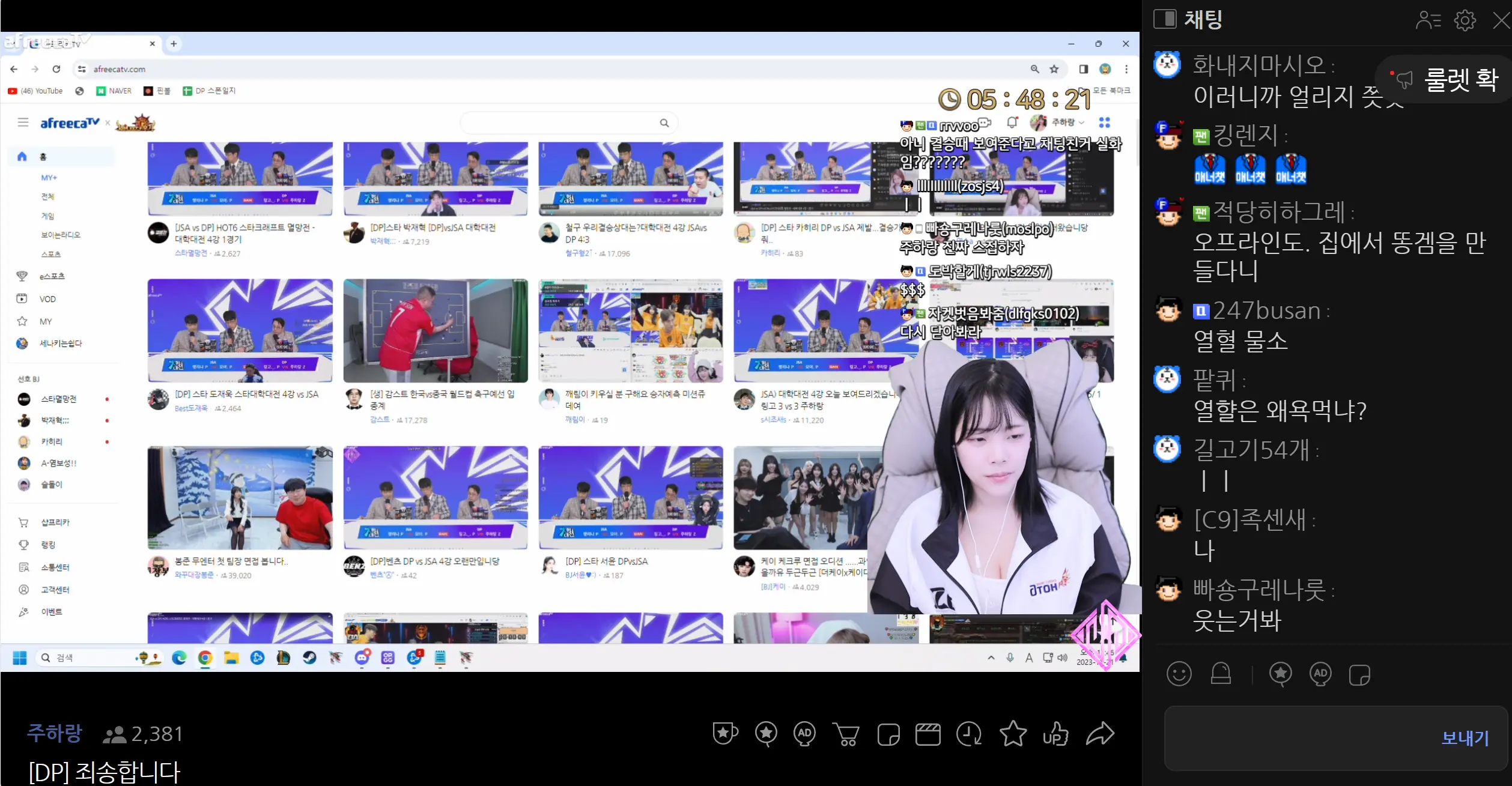Share the stream via the share arrow icon
Screen dimensions: 1512x786
click(x=1101, y=734)
